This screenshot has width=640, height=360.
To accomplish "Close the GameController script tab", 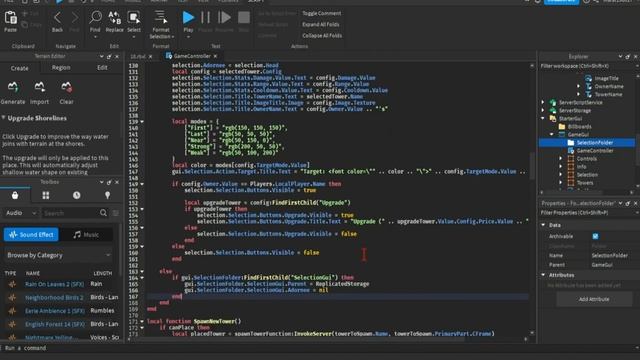I will pos(216,56).
